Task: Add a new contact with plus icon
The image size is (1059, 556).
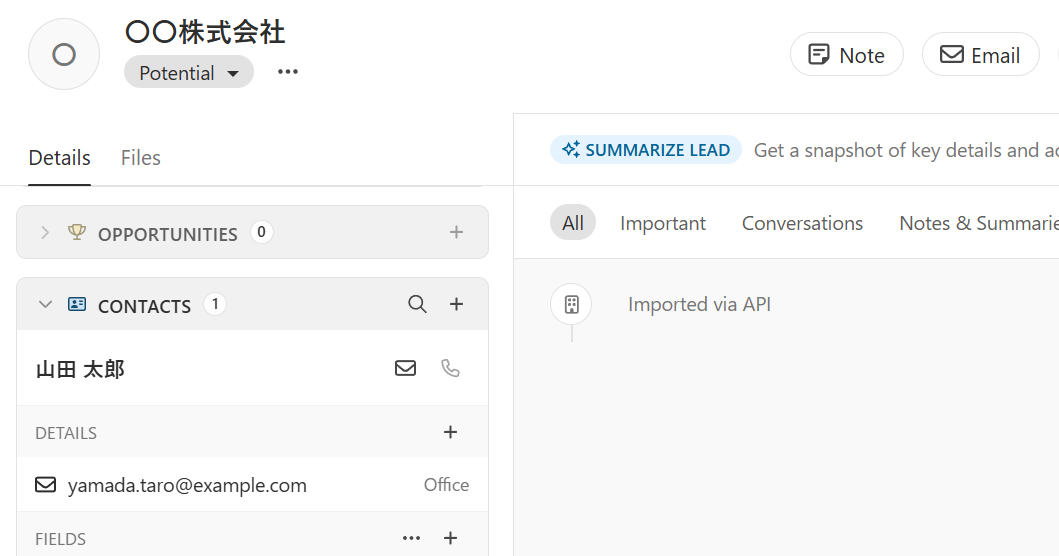Action: click(456, 304)
